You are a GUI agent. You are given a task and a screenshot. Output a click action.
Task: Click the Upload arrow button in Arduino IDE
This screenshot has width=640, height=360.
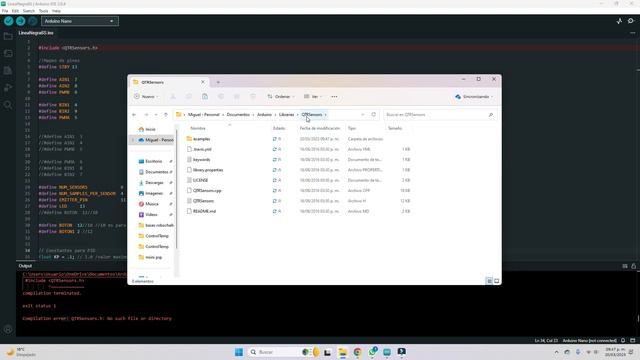20,21
